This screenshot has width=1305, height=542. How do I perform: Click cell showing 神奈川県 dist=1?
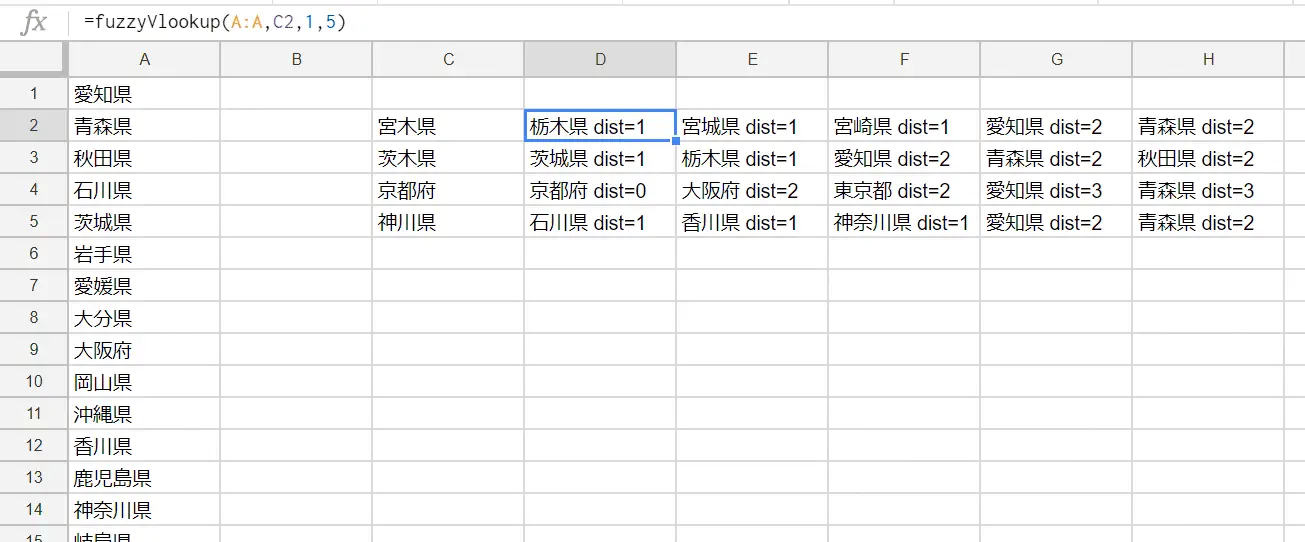coord(903,223)
